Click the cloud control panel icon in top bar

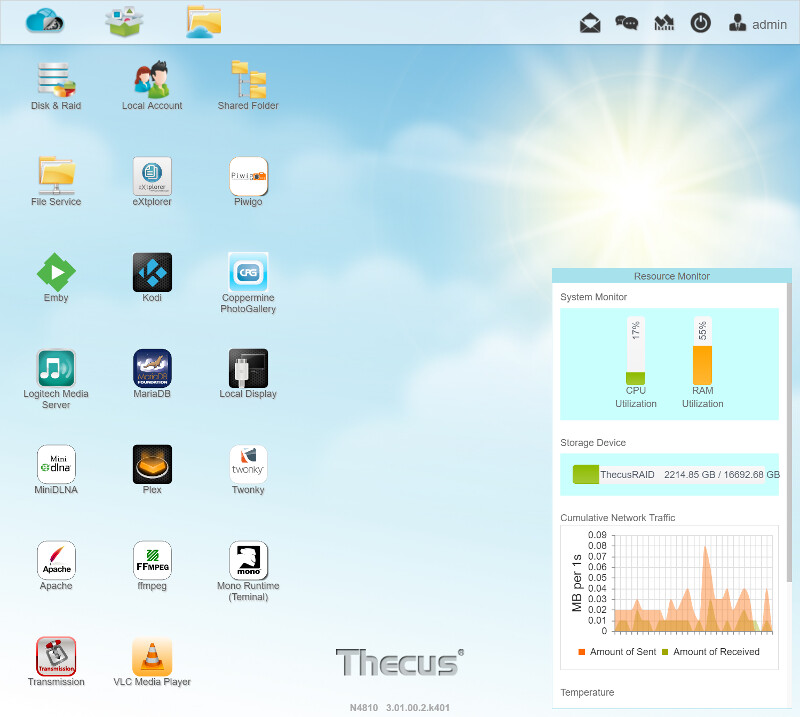click(x=45, y=21)
